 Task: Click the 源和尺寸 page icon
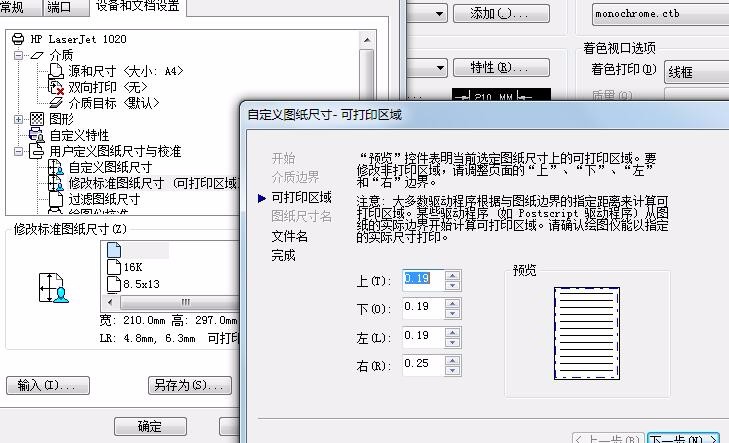click(x=56, y=71)
